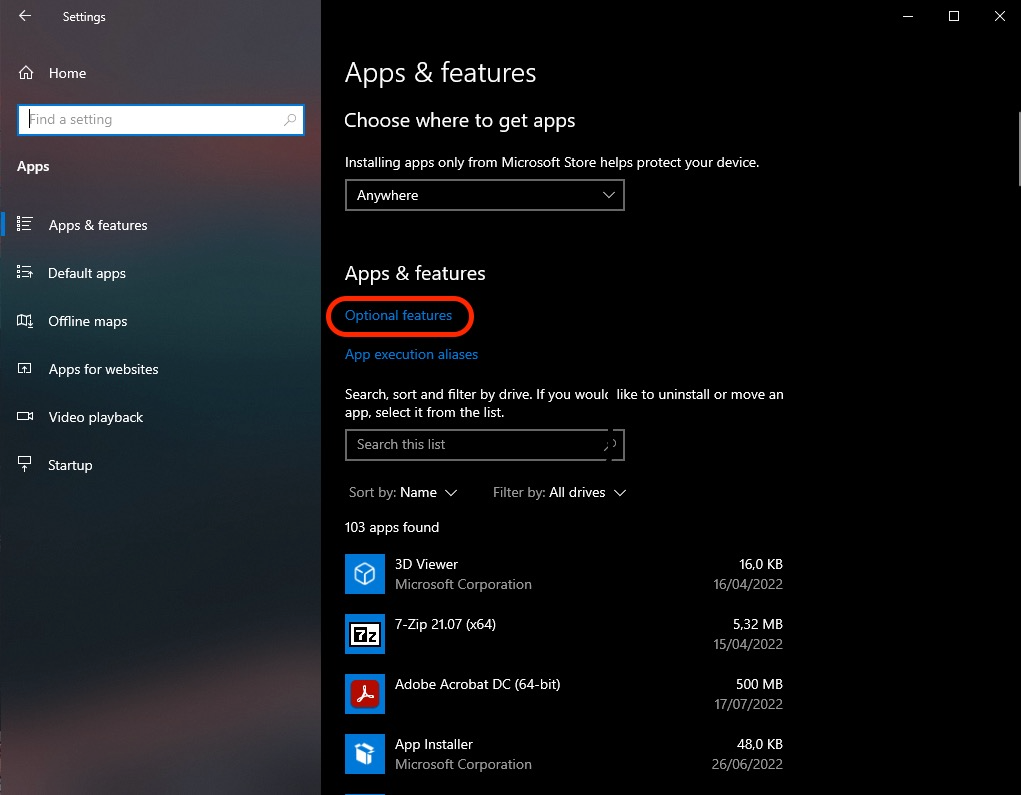Click the Offline maps sidebar icon
1021x795 pixels.
coord(24,321)
